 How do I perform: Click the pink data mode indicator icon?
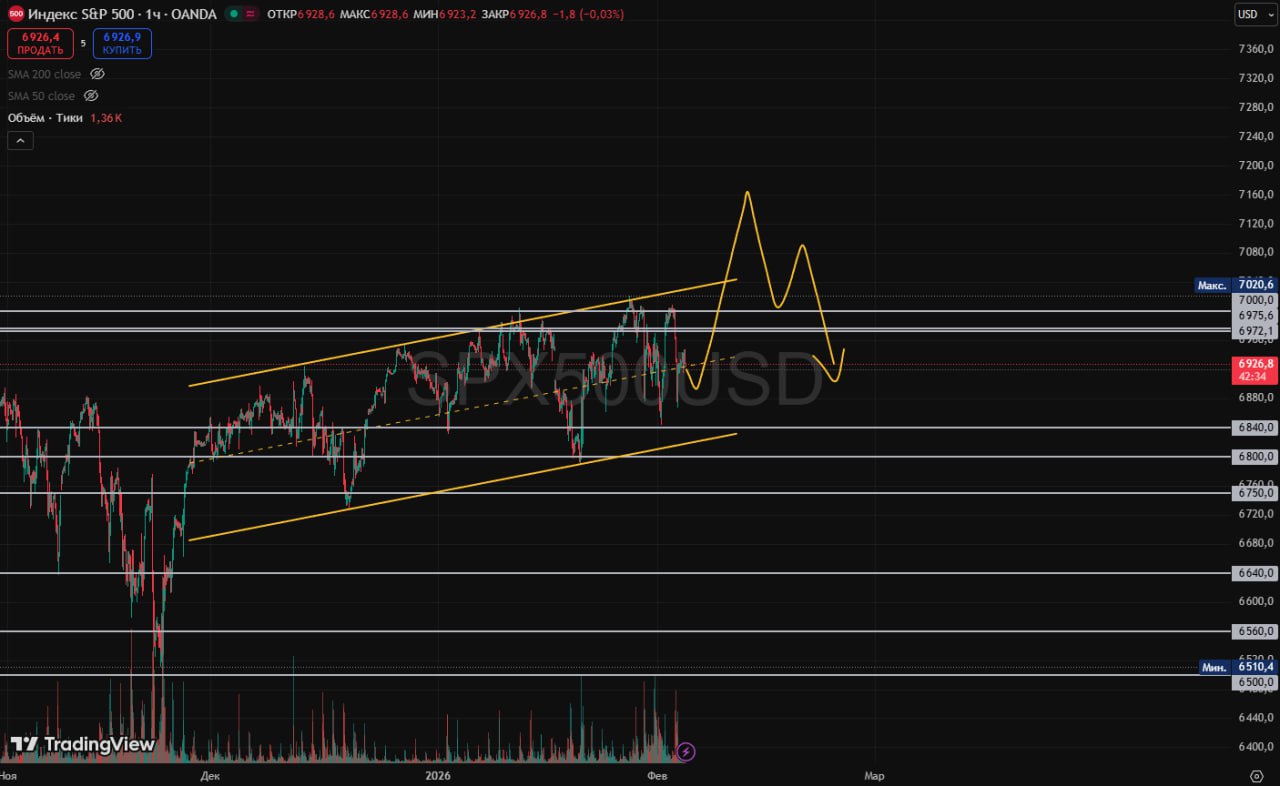tap(250, 14)
